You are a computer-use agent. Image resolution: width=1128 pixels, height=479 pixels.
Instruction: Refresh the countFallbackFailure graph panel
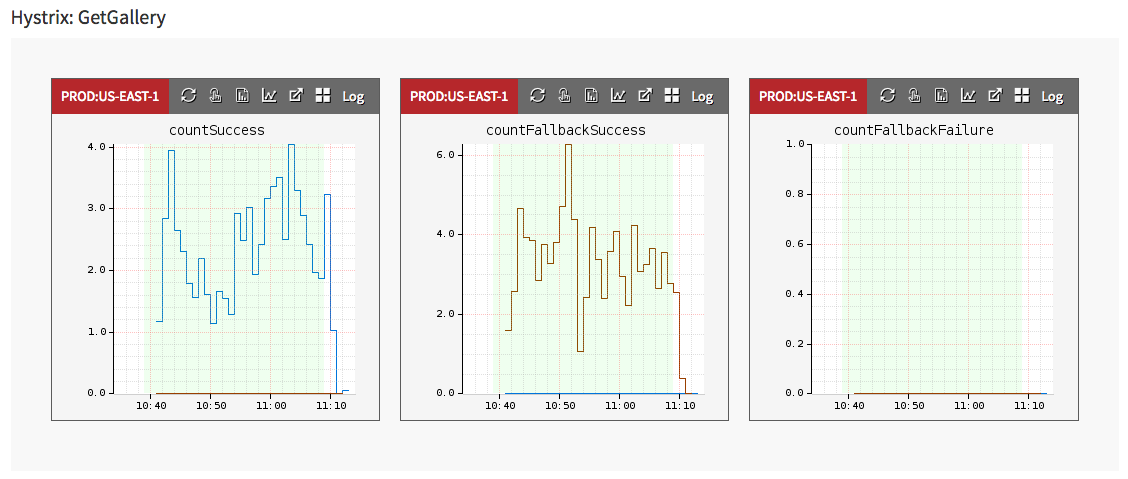pyautogui.click(x=887, y=96)
